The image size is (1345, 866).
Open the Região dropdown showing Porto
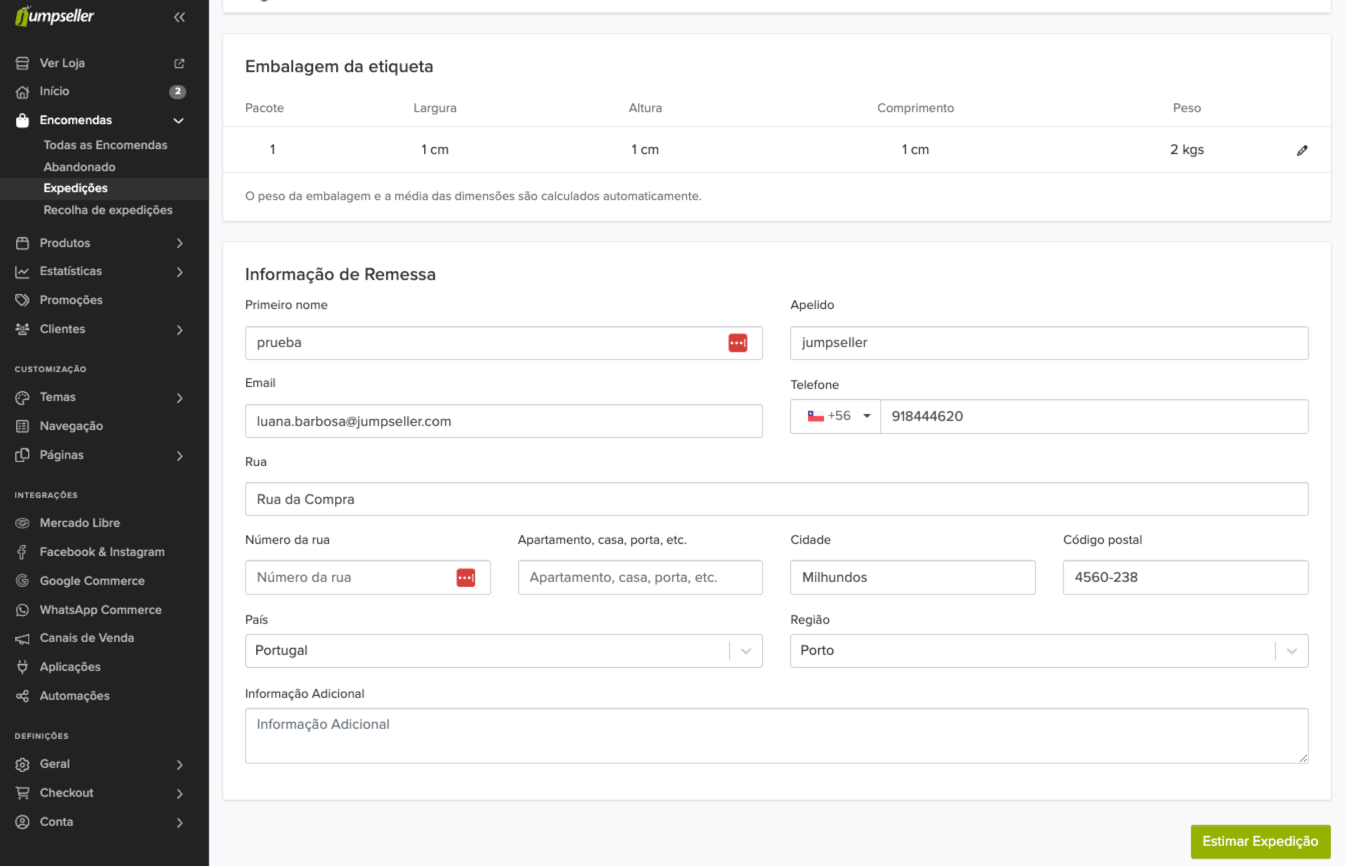[1049, 651]
